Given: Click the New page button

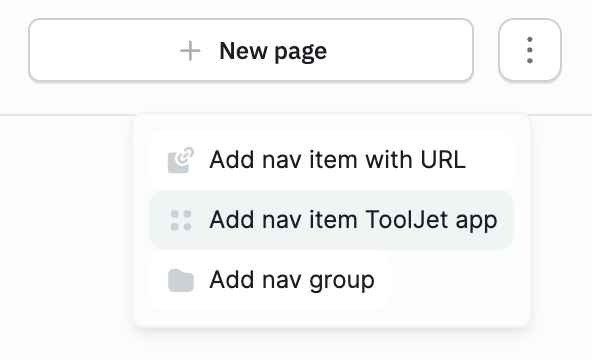Looking at the screenshot, I should 251,50.
